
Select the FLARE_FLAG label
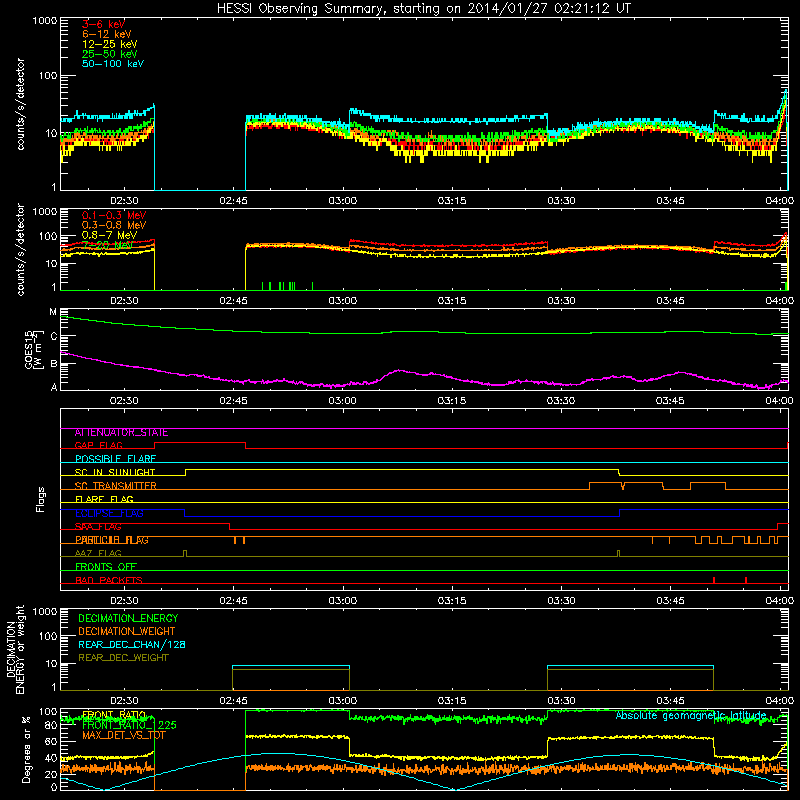[104, 499]
